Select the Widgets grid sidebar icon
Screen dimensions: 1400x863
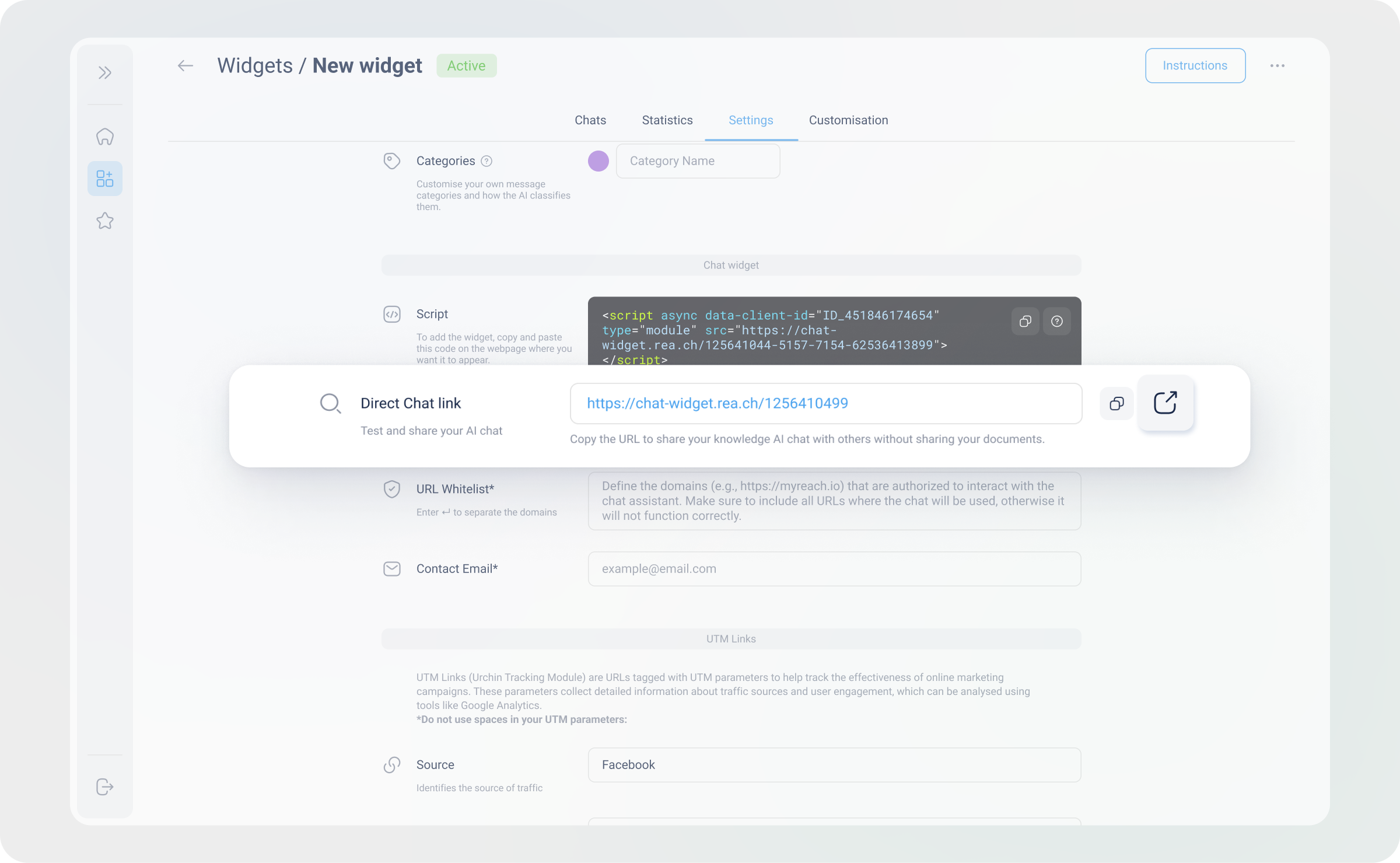(x=105, y=179)
